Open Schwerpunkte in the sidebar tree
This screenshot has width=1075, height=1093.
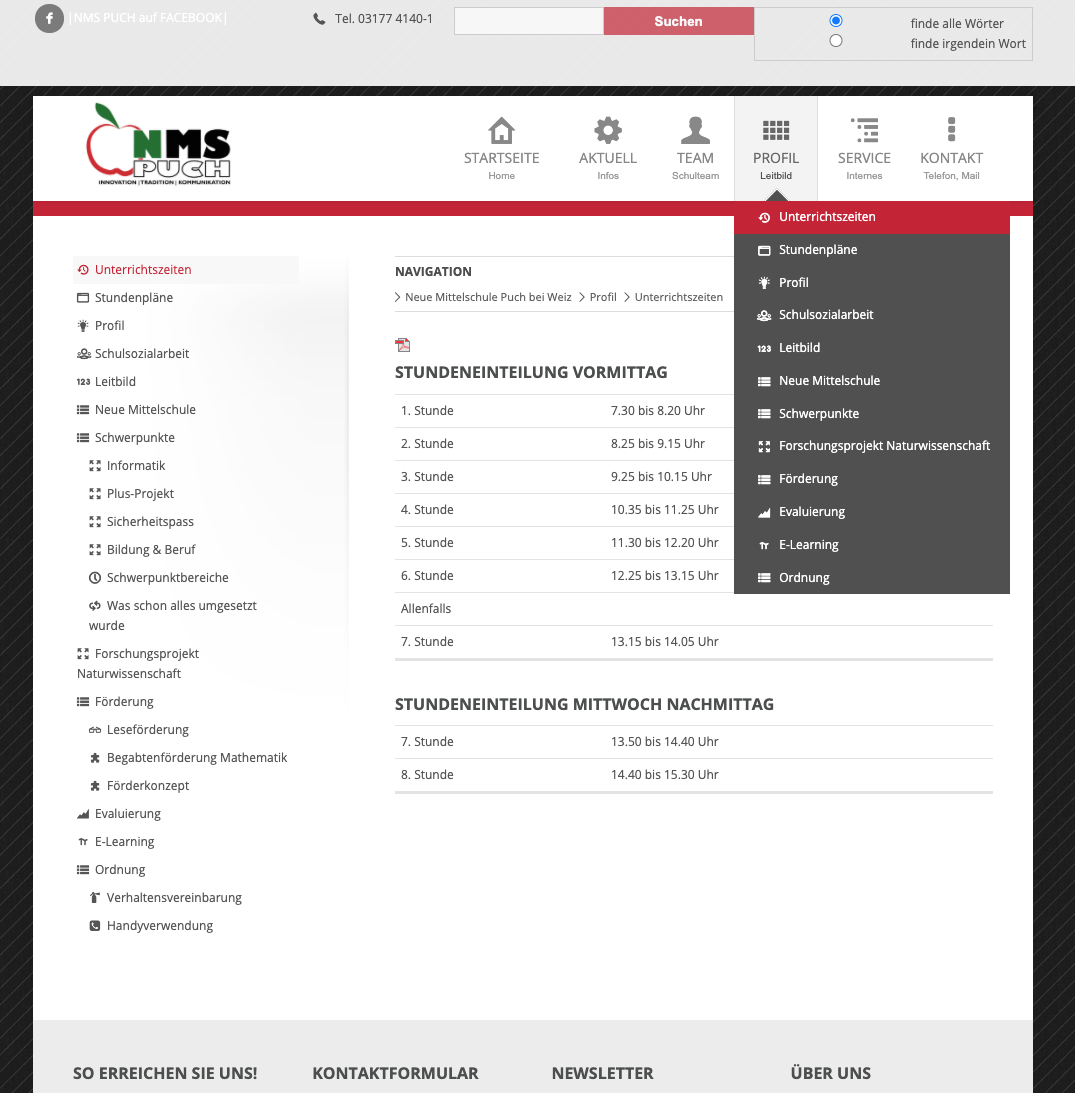[x=135, y=438]
